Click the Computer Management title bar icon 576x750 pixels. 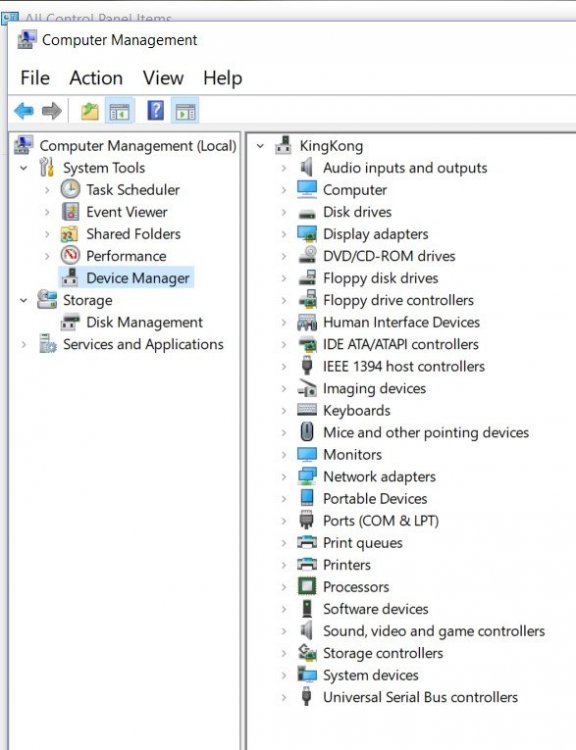(27, 40)
